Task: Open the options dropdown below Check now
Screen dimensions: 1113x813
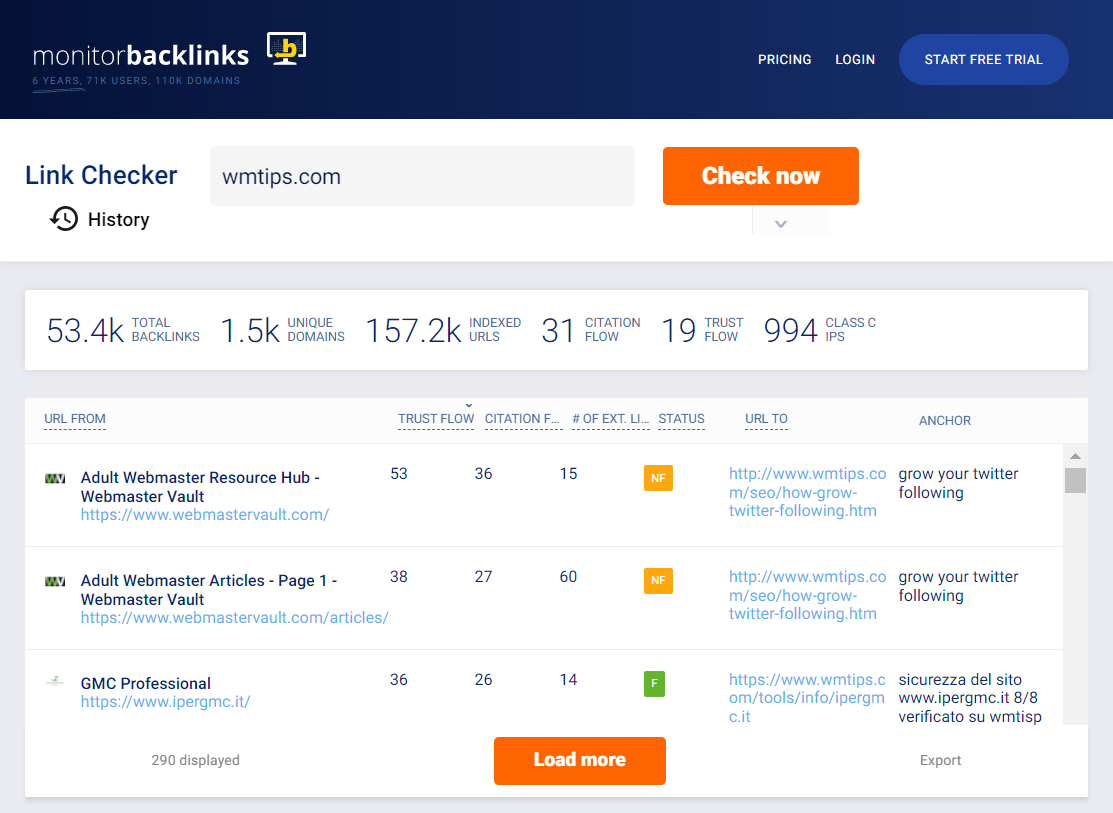Action: (x=780, y=224)
